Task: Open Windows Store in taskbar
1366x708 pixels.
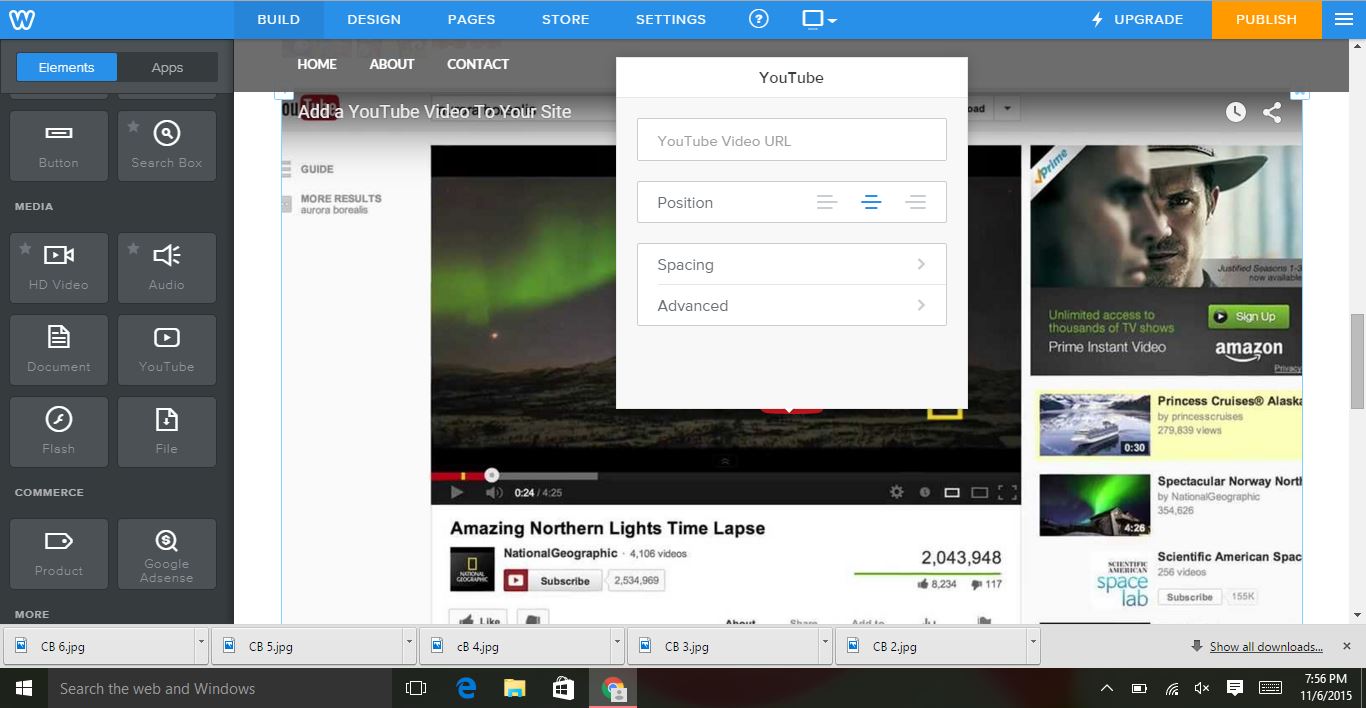Action: pyautogui.click(x=563, y=688)
